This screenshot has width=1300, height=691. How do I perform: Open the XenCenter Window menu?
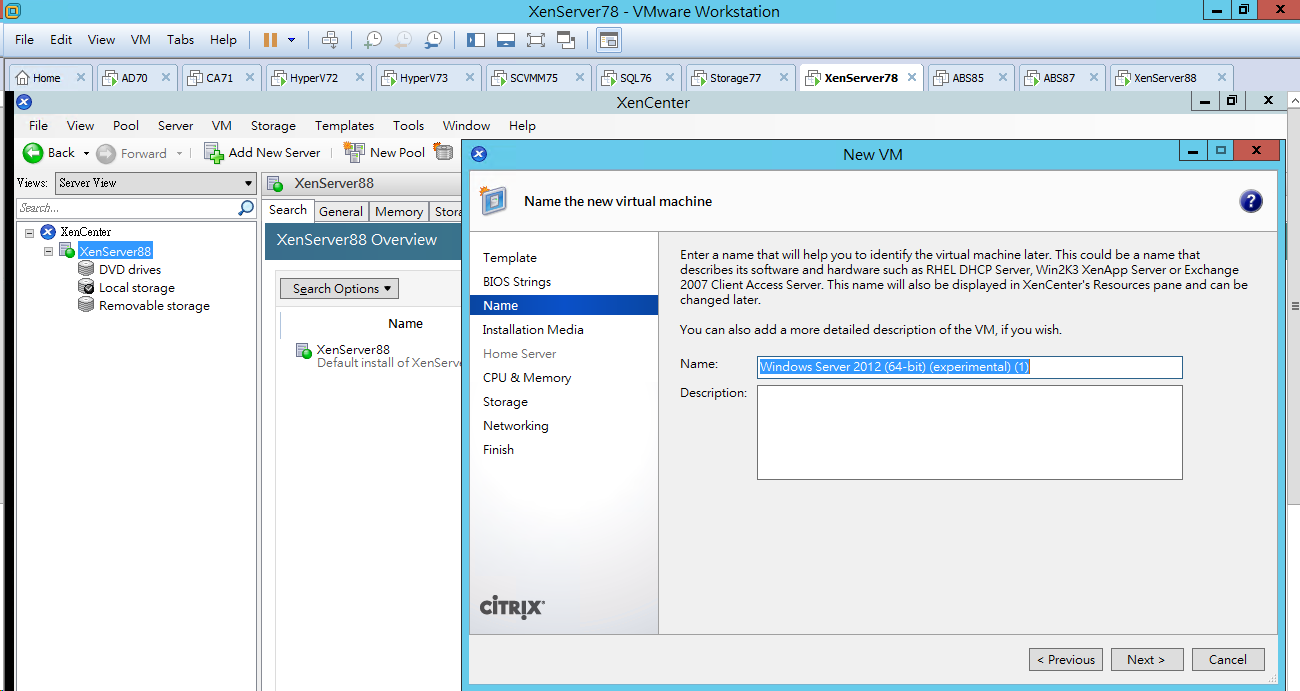[466, 126]
